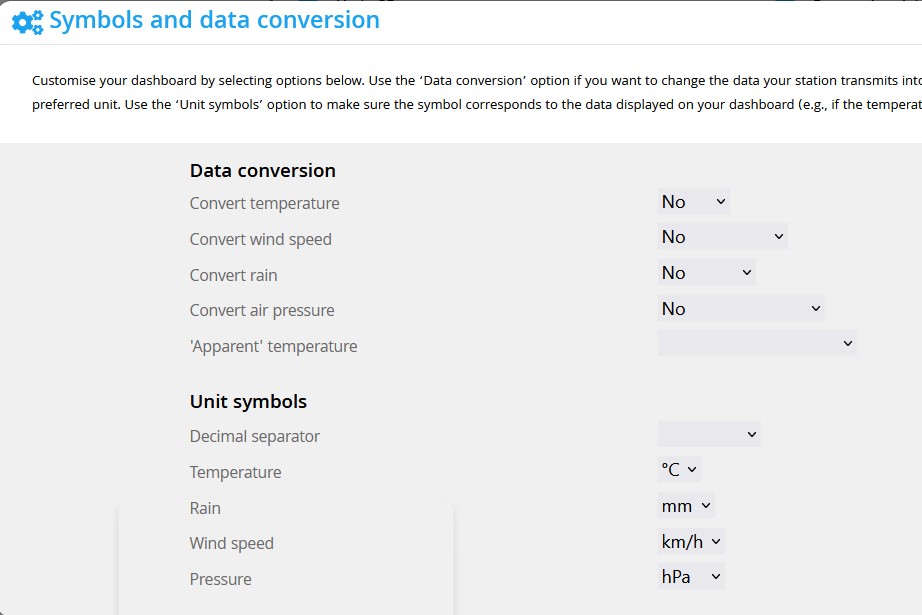The image size is (922, 615).
Task: Open the Convert wind speed dropdown
Action: pyautogui.click(x=721, y=236)
